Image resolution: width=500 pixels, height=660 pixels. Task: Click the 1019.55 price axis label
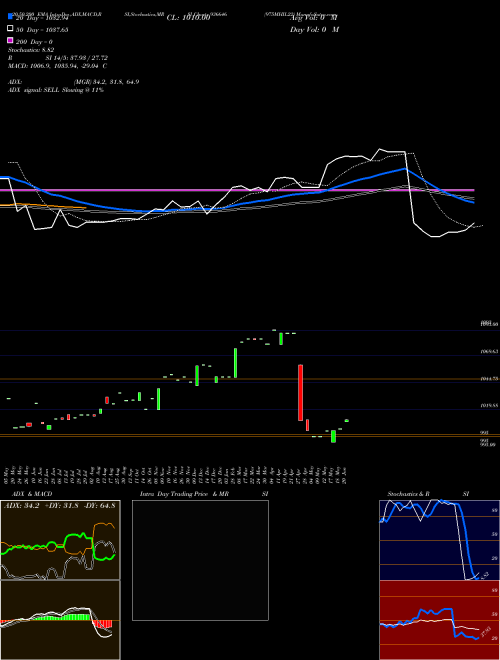[490, 406]
